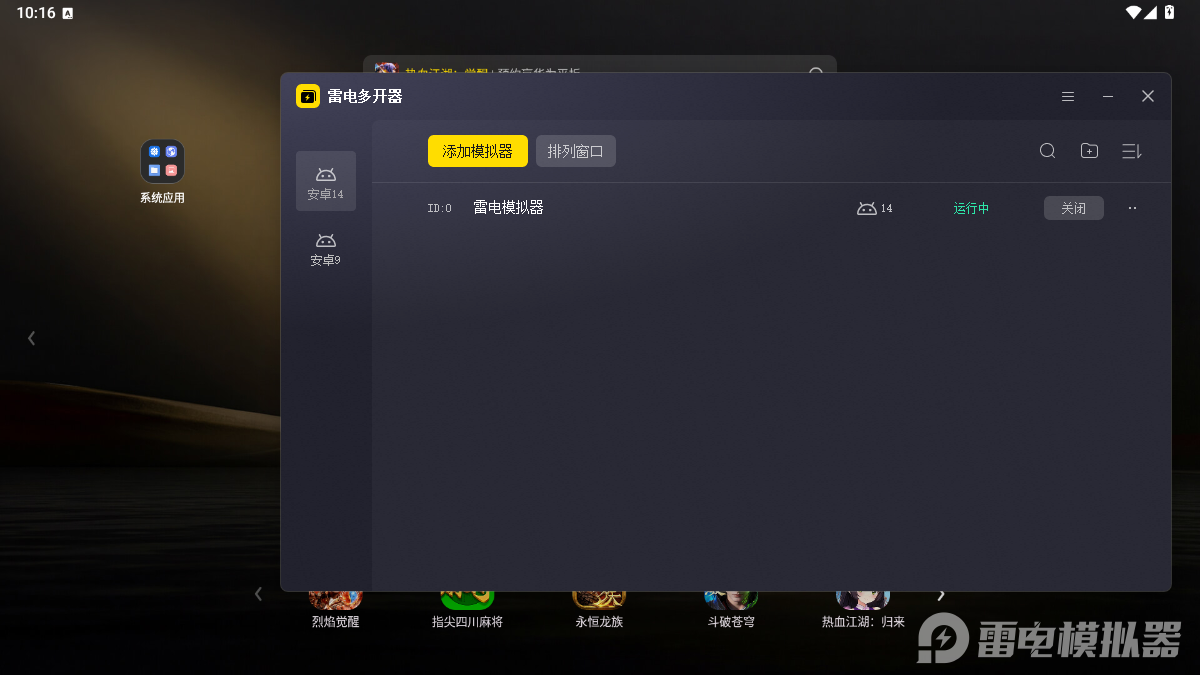Click the 添加模拟器 button
Viewport: 1200px width, 675px height.
478,151
